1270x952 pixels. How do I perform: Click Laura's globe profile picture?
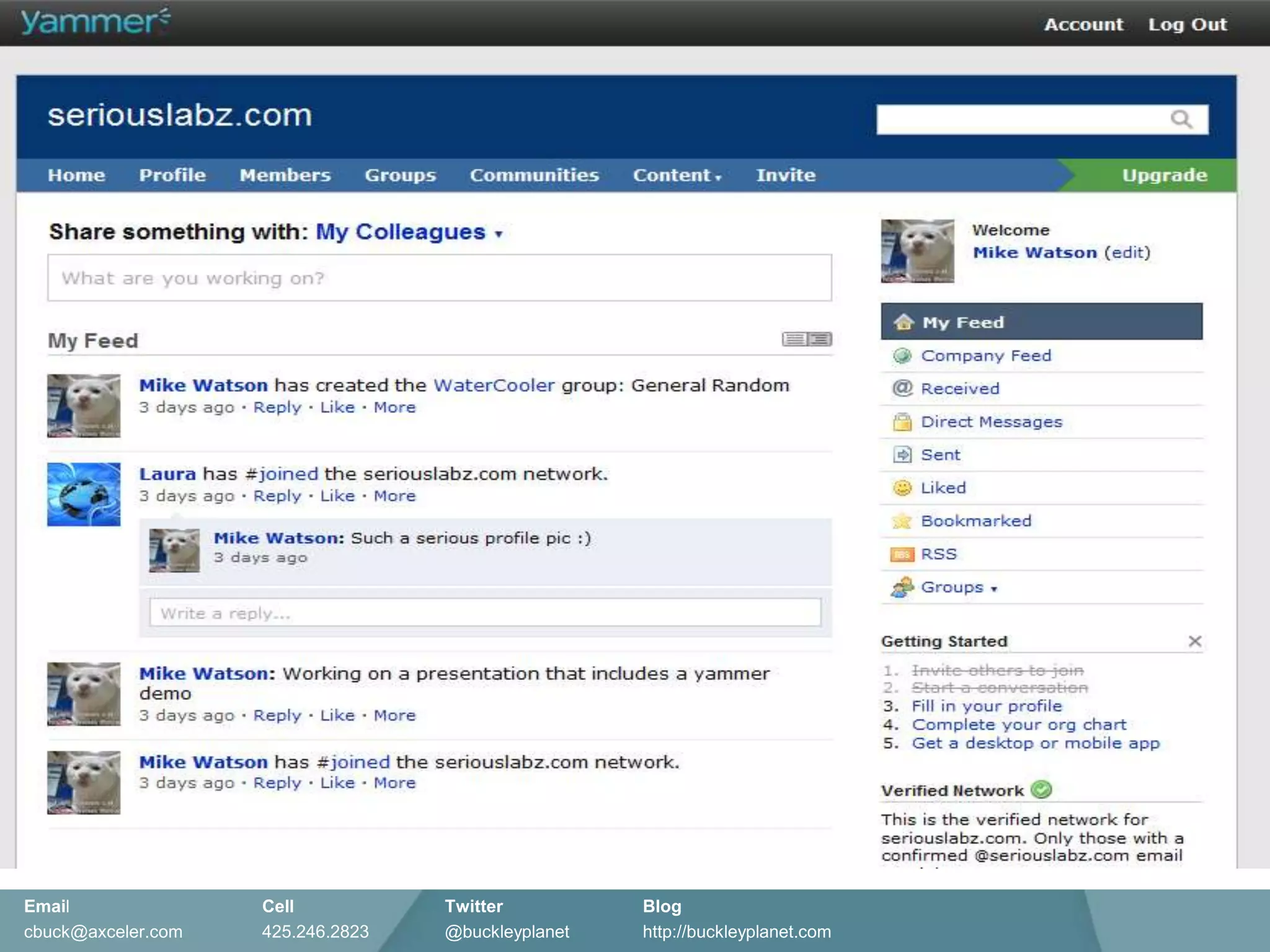coord(84,495)
